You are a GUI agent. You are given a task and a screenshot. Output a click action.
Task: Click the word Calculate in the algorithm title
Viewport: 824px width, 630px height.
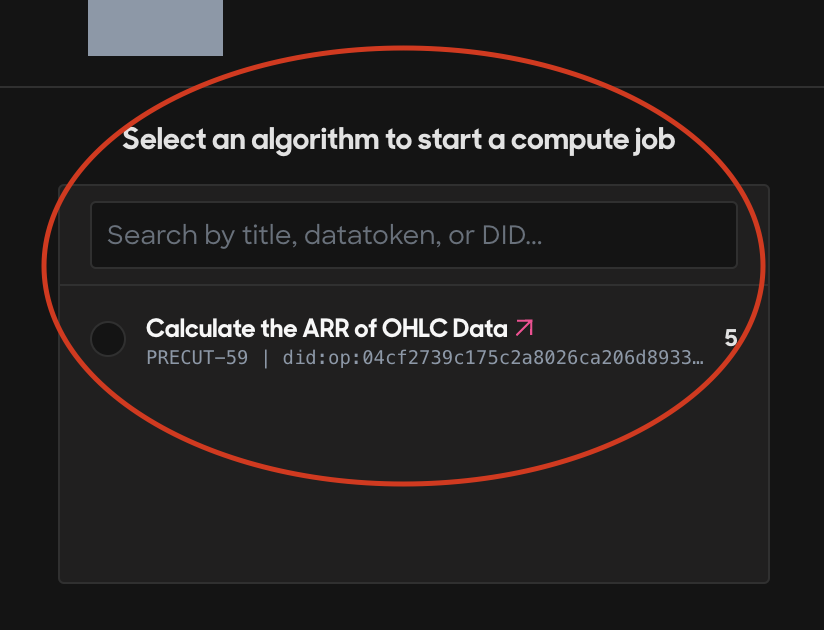[x=200, y=328]
